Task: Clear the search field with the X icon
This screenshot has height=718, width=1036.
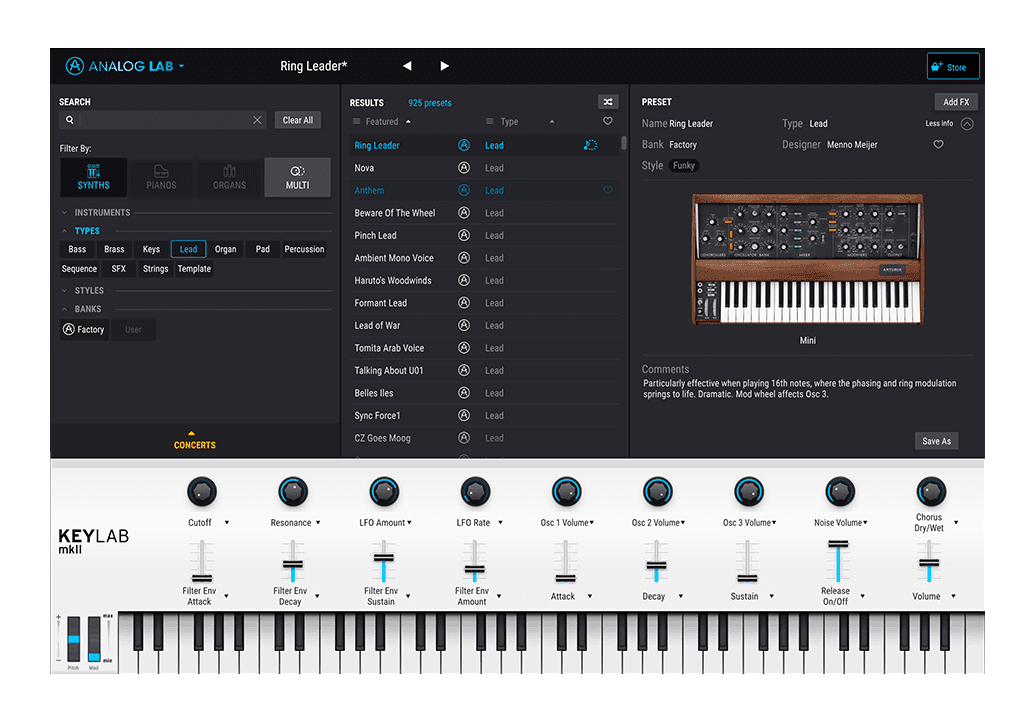Action: pyautogui.click(x=258, y=119)
